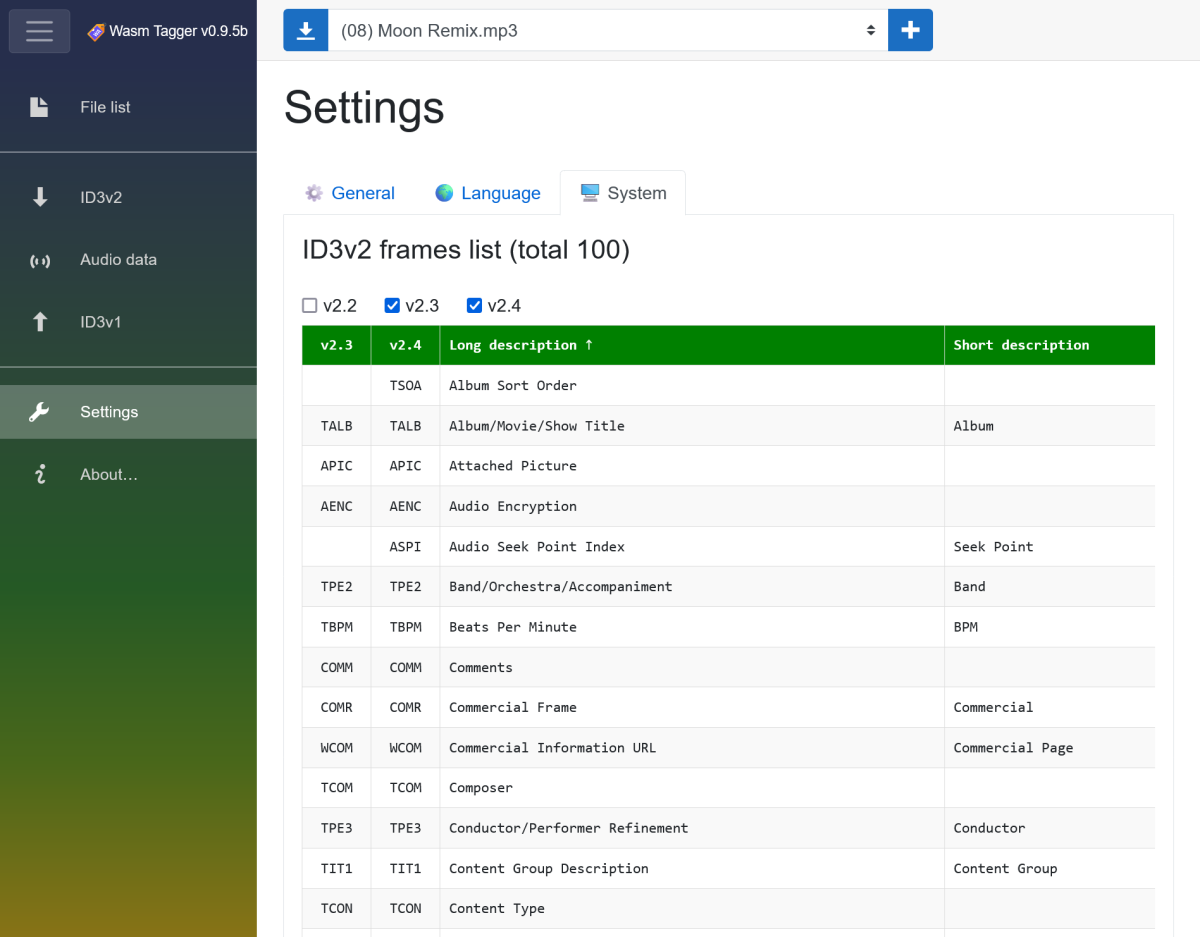Switch to the General tab
1200x937 pixels.
click(350, 193)
